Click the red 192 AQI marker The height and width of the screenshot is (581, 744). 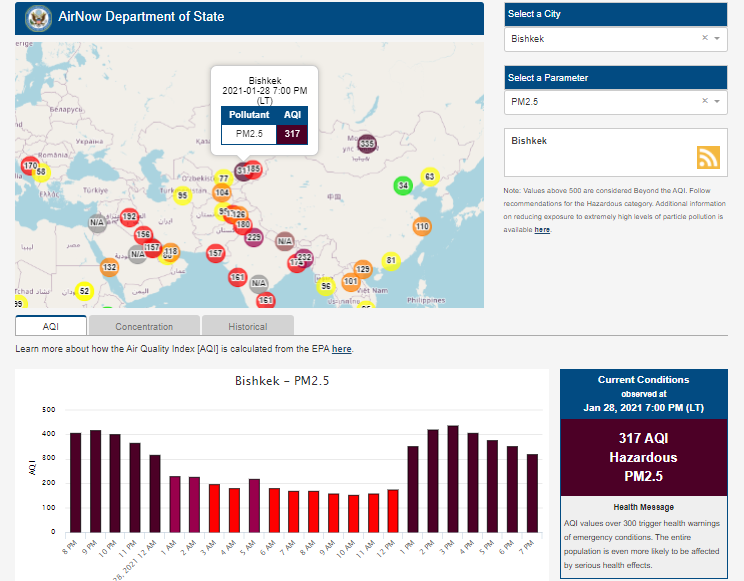point(129,216)
